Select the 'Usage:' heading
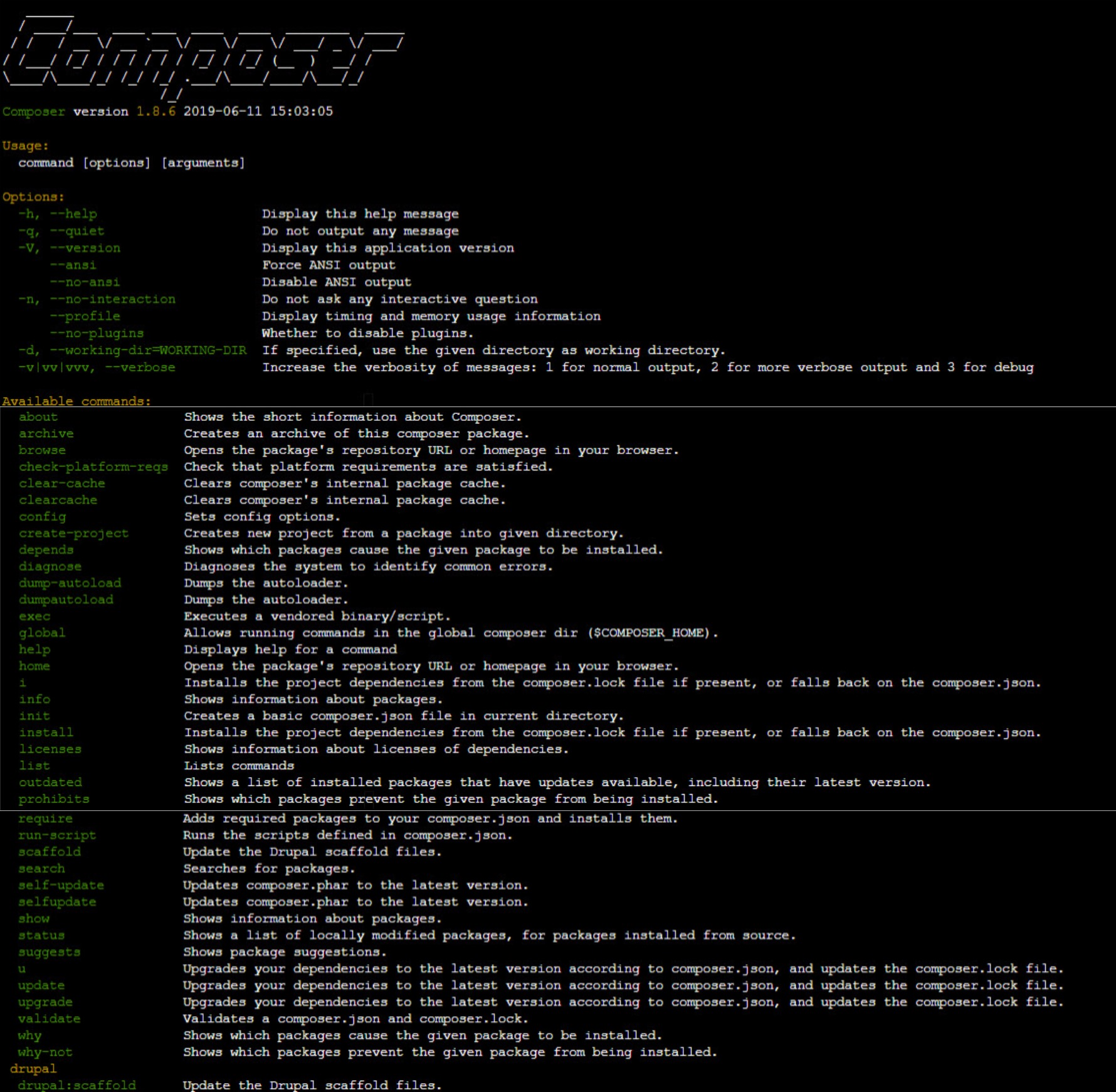 [x=26, y=146]
